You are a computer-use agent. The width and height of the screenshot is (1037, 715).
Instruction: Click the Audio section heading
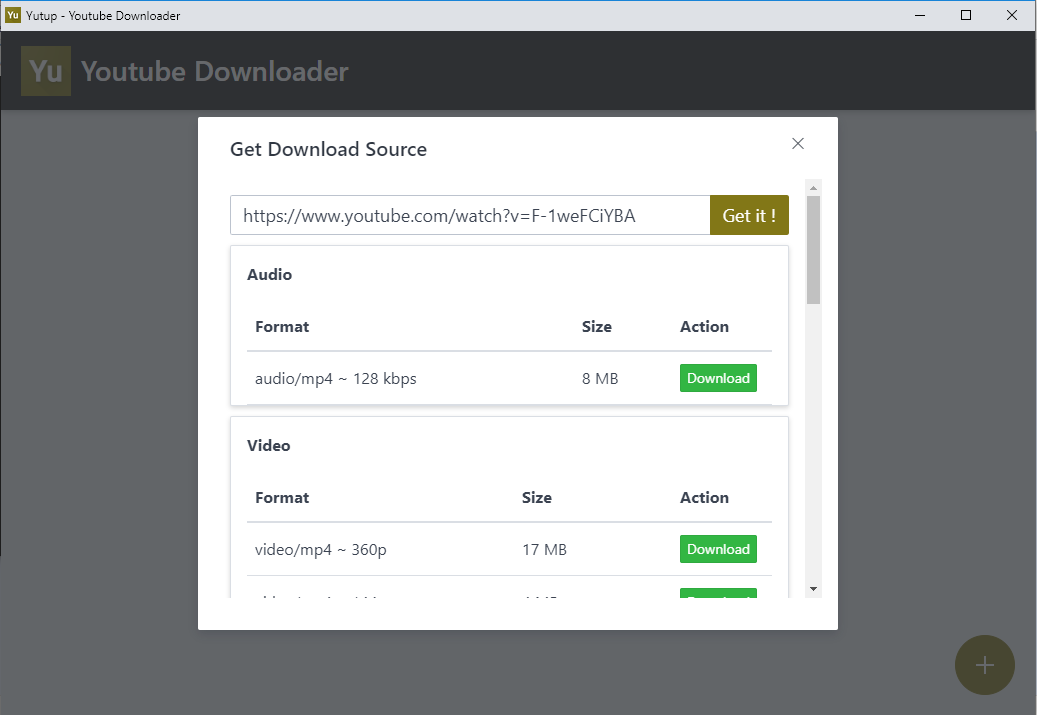tap(269, 274)
